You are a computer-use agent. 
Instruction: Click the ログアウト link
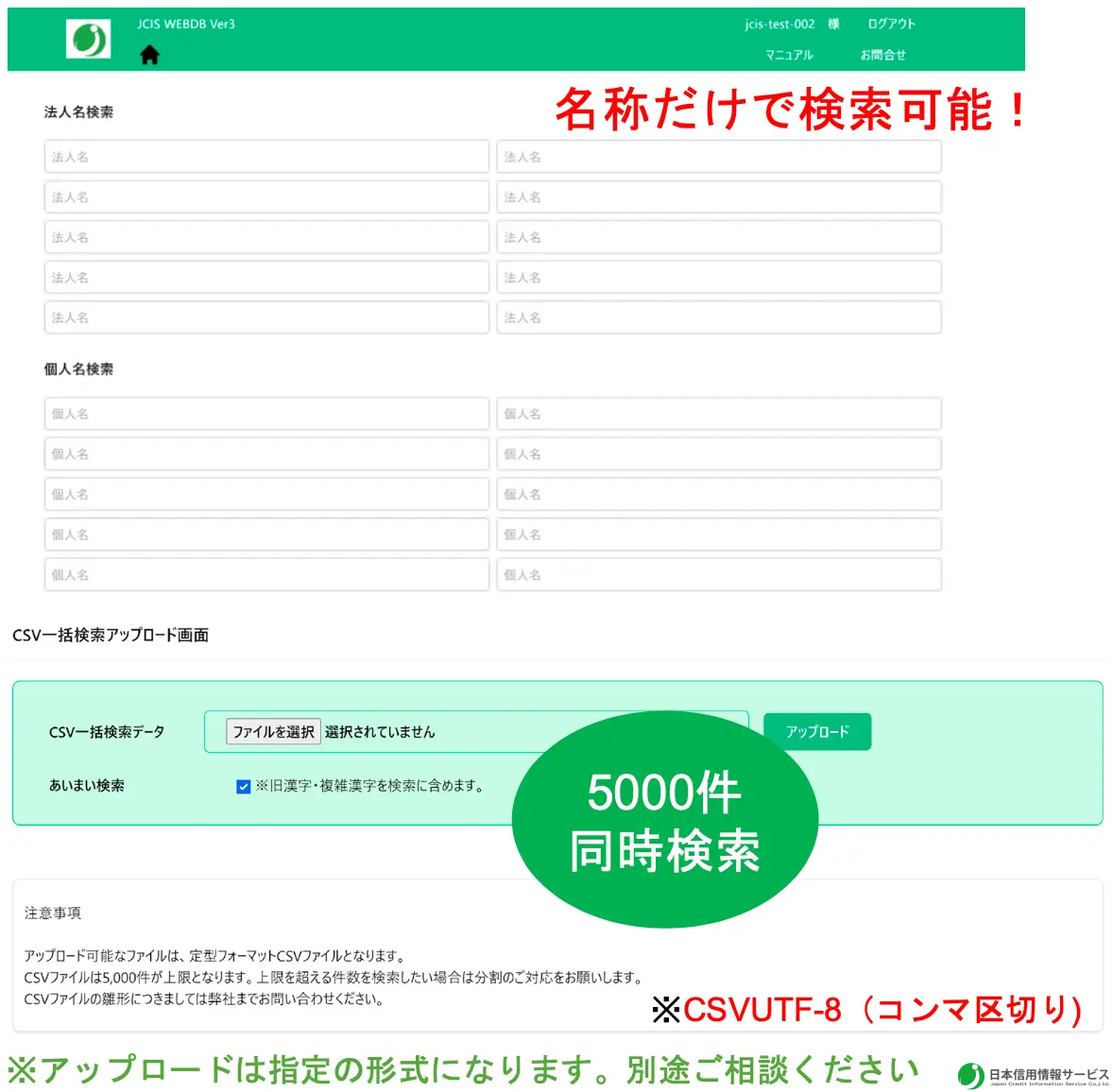click(x=891, y=24)
